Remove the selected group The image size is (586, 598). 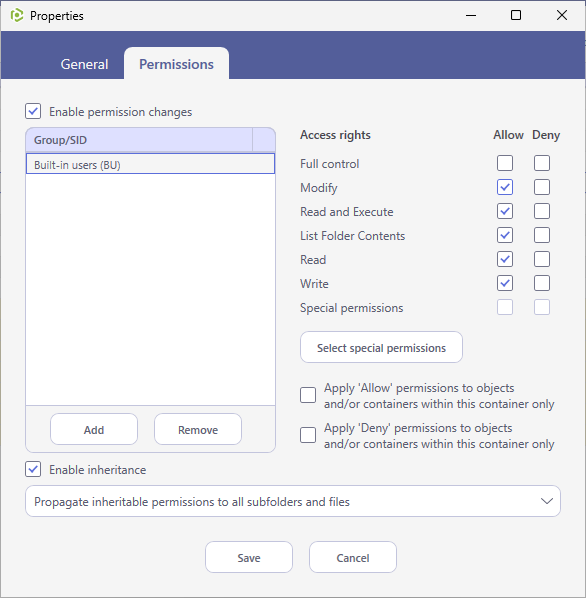(198, 429)
